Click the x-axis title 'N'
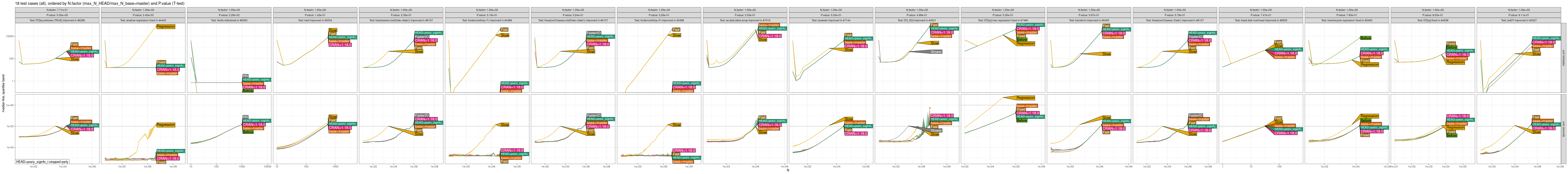This screenshot has width=1568, height=174. 788,170
